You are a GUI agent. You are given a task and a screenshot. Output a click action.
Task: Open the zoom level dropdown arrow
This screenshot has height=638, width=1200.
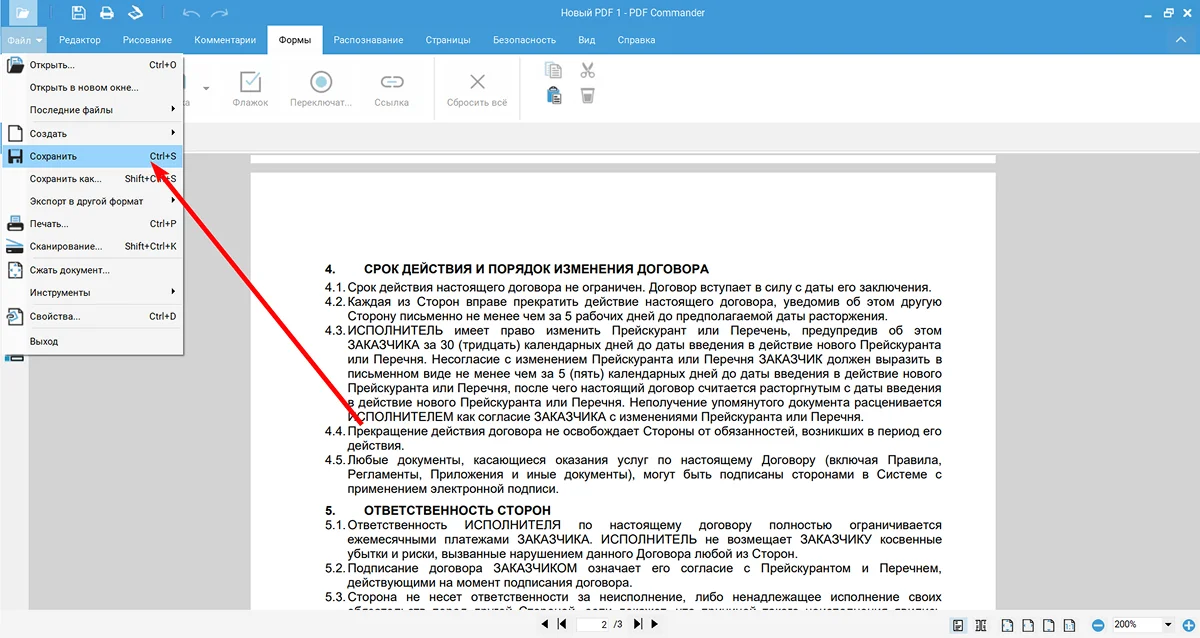1168,625
